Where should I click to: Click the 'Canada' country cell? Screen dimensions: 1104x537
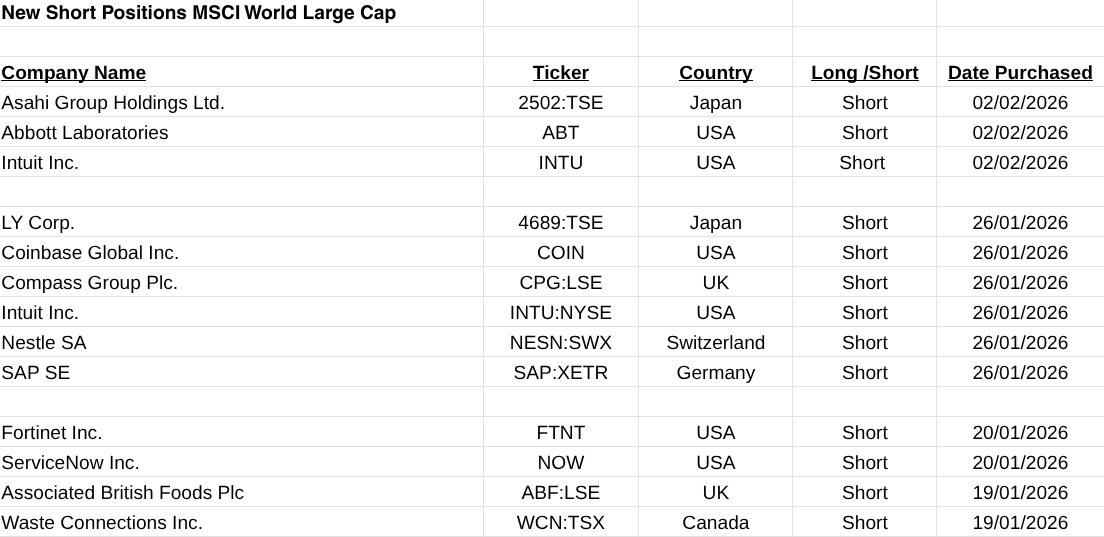pyautogui.click(x=715, y=523)
